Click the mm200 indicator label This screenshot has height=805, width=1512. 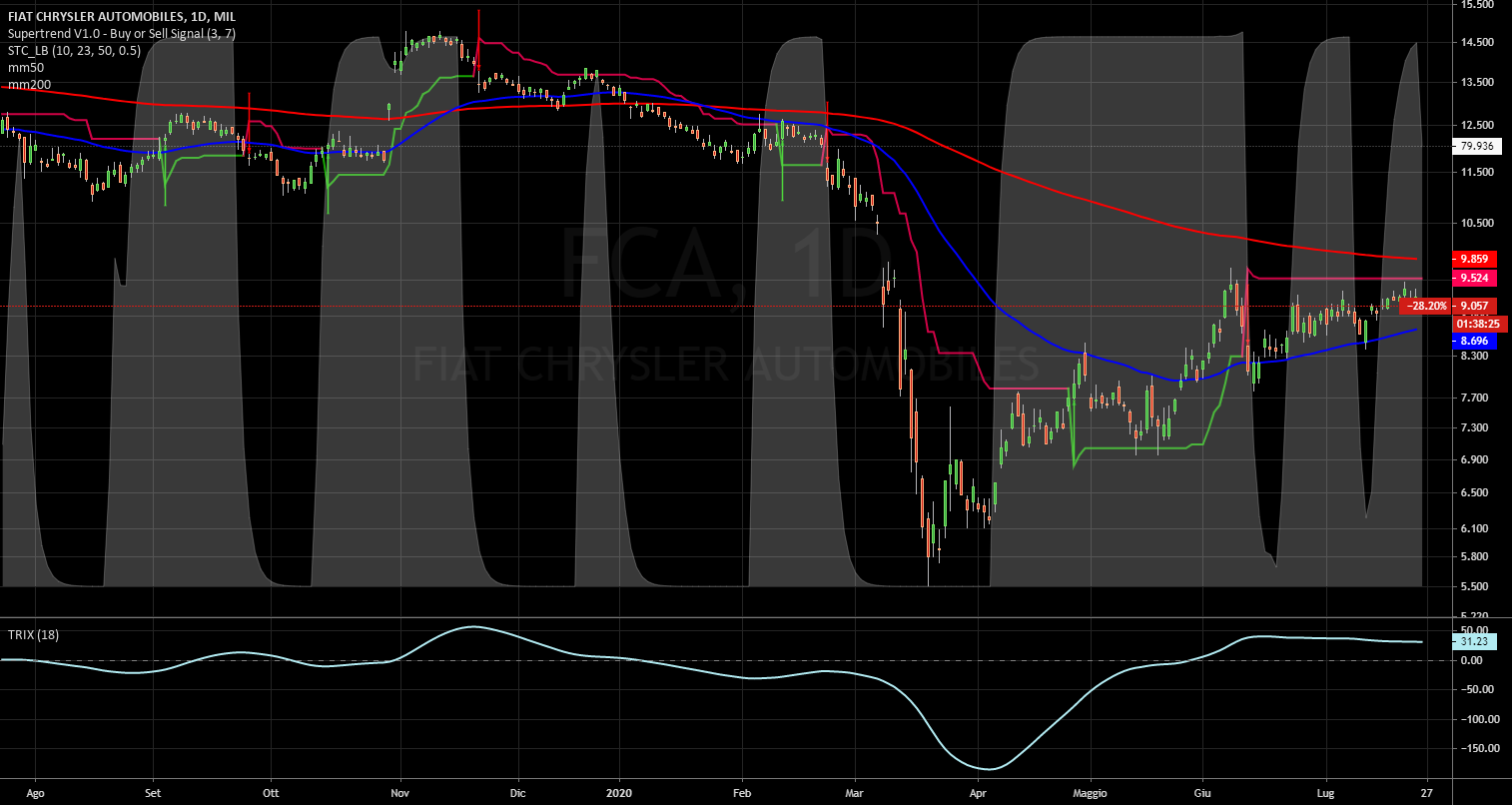(29, 85)
